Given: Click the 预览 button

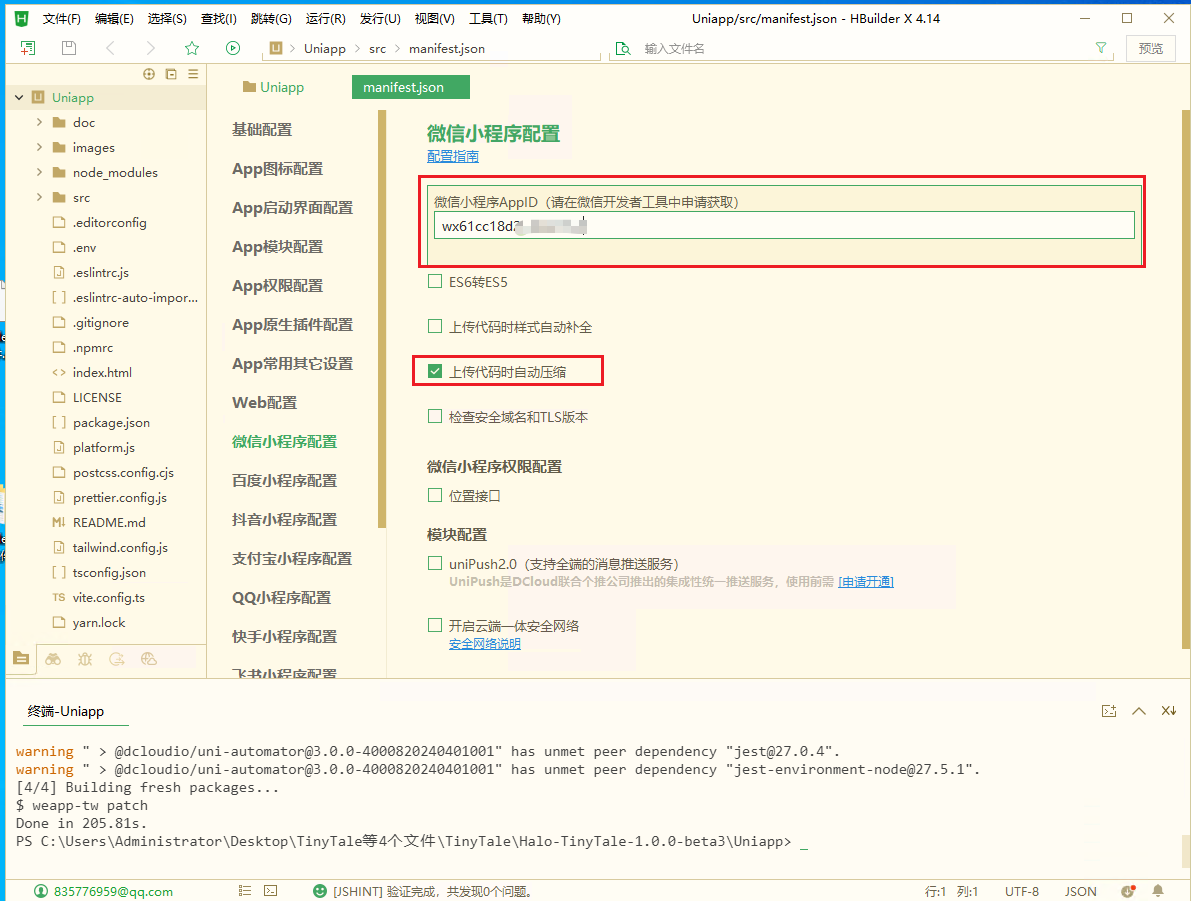Looking at the screenshot, I should click(x=1151, y=49).
